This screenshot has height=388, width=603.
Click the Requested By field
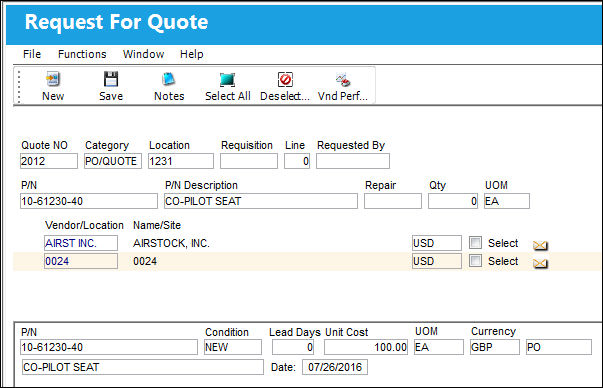pos(353,161)
